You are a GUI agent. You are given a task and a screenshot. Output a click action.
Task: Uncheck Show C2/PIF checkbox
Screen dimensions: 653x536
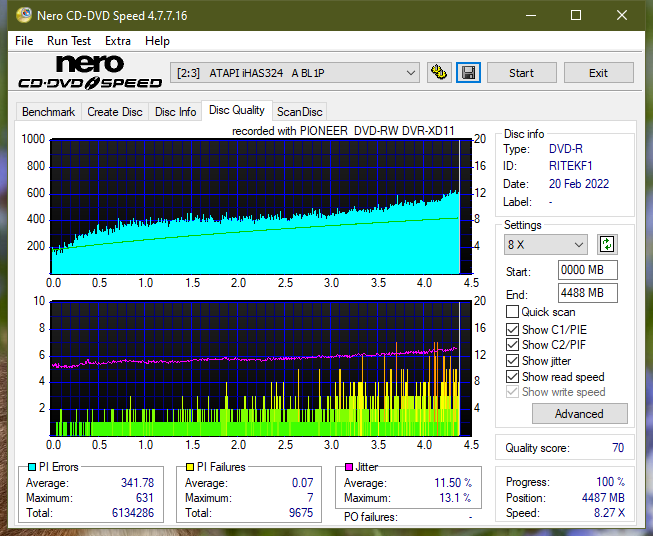(x=512, y=345)
